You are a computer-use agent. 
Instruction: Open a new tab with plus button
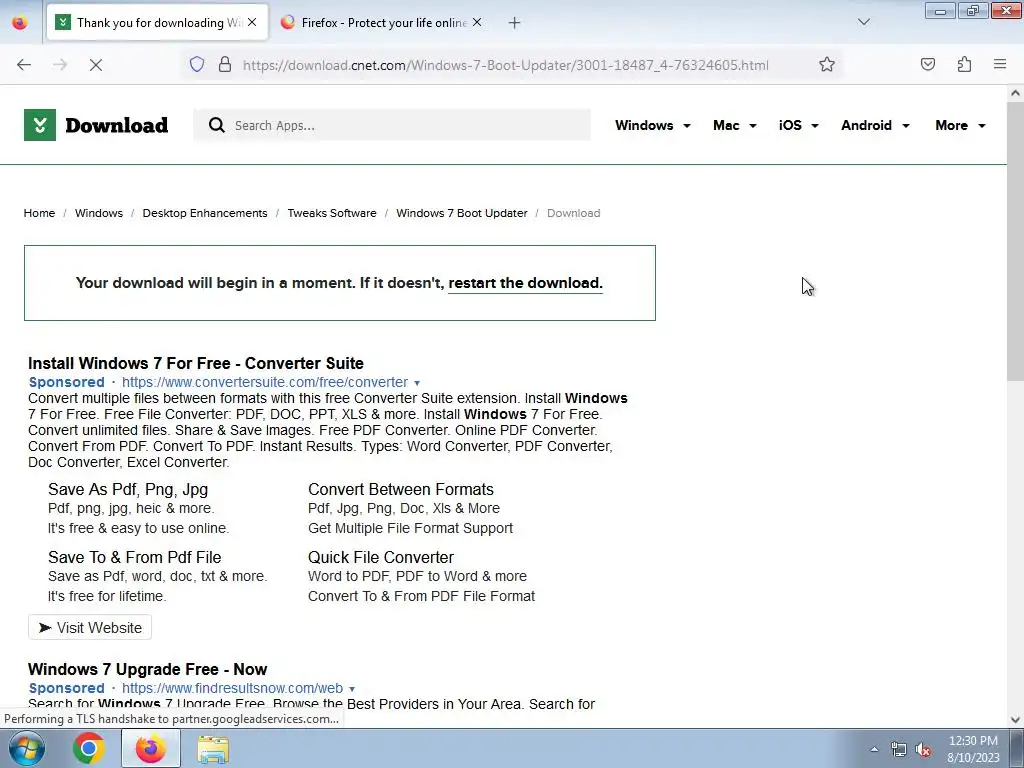[515, 23]
